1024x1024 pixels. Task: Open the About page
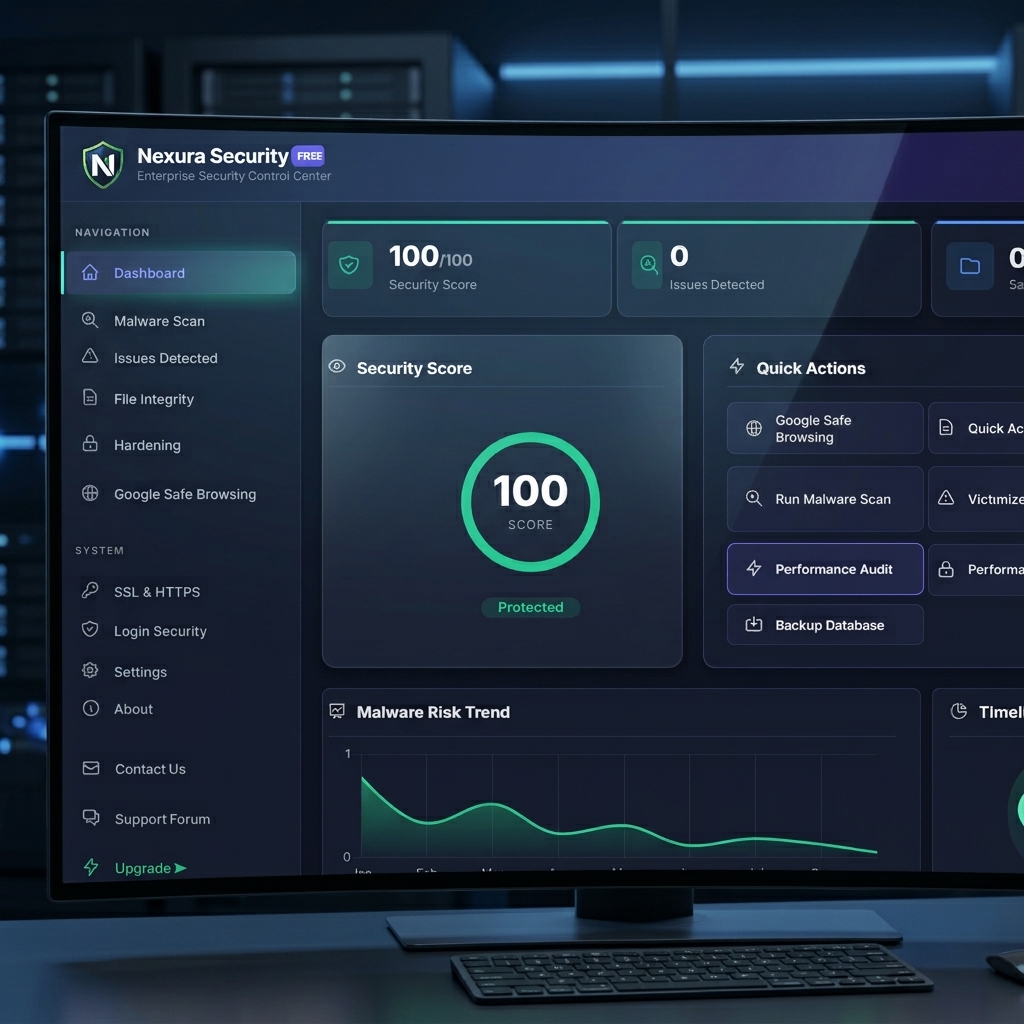133,709
